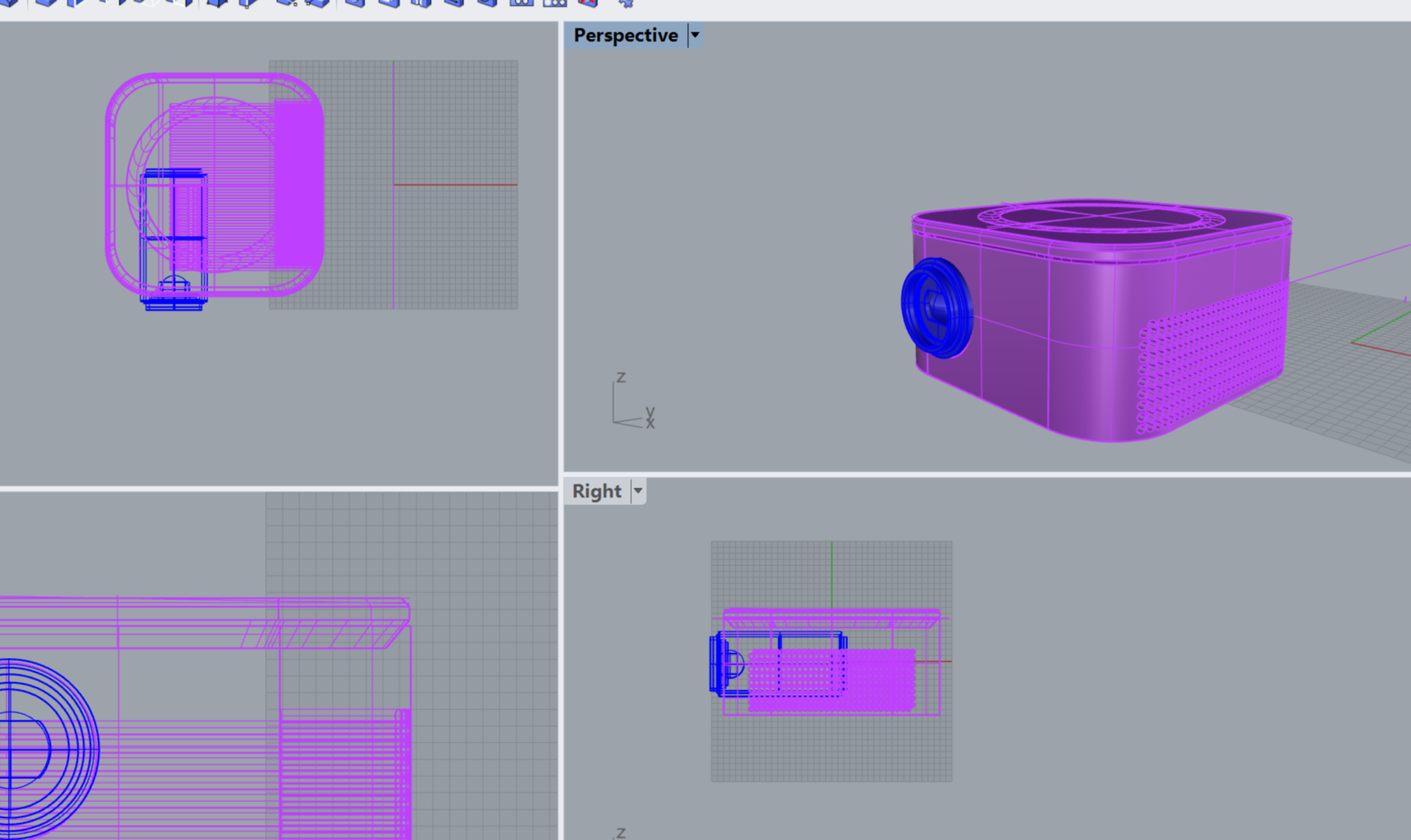Click the circular ring on the model's top face

click(1101, 217)
